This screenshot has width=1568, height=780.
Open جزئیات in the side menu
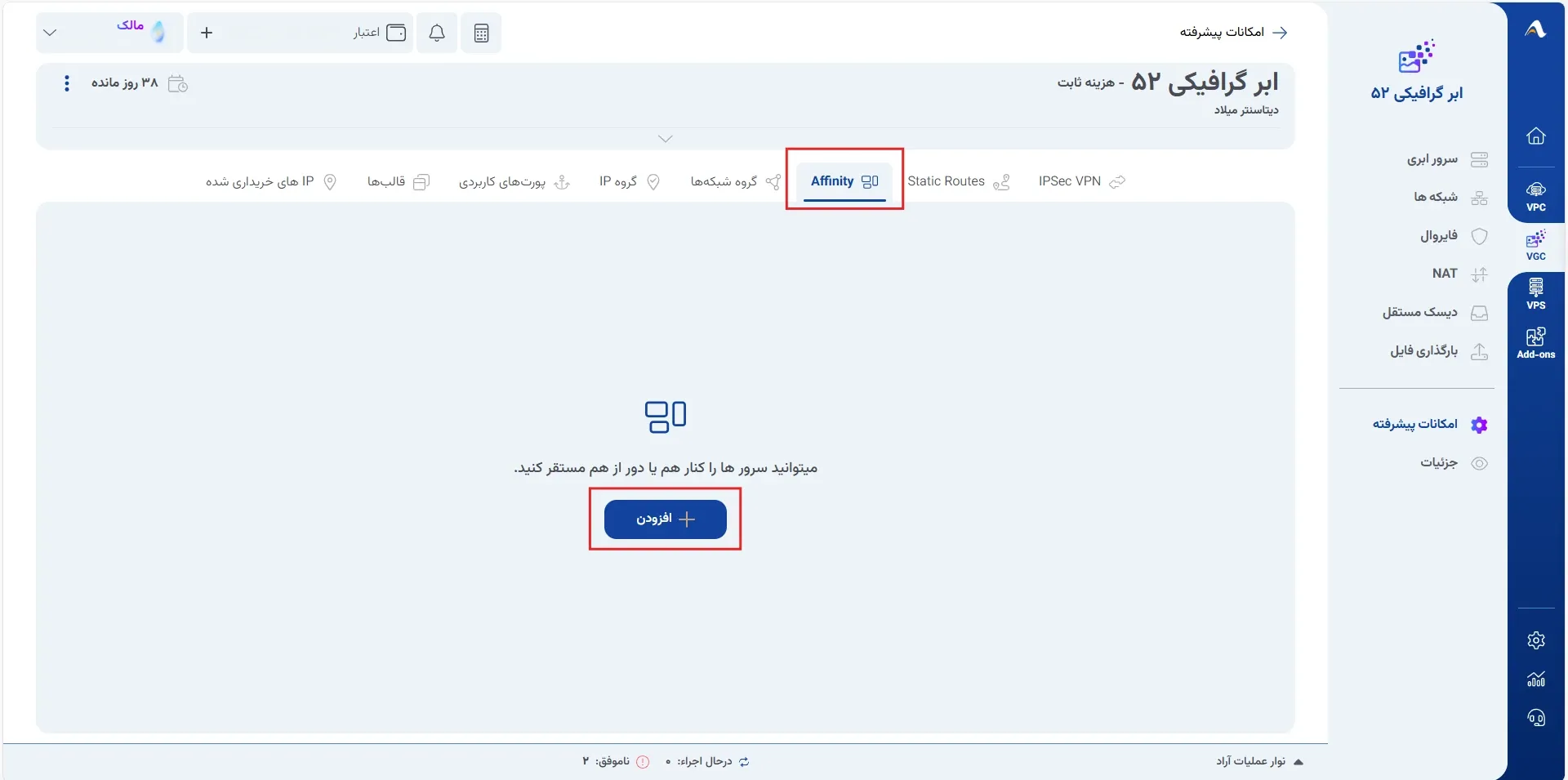[1454, 462]
